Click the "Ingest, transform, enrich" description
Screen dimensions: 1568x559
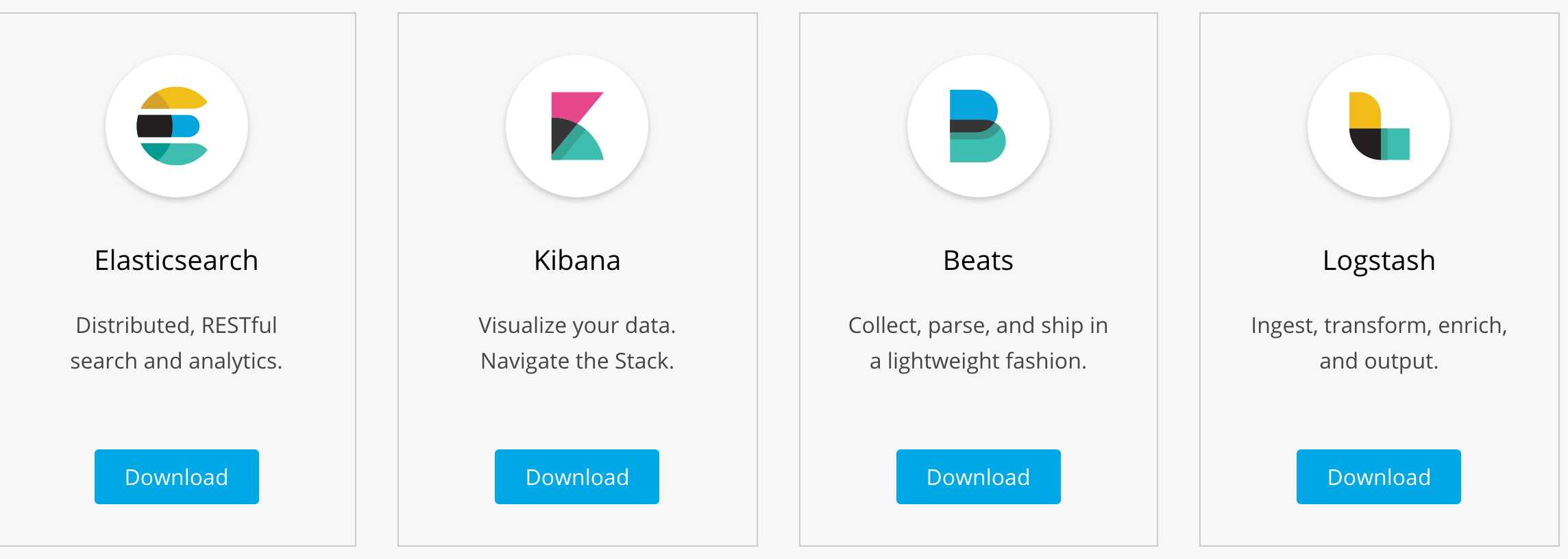tap(1379, 343)
